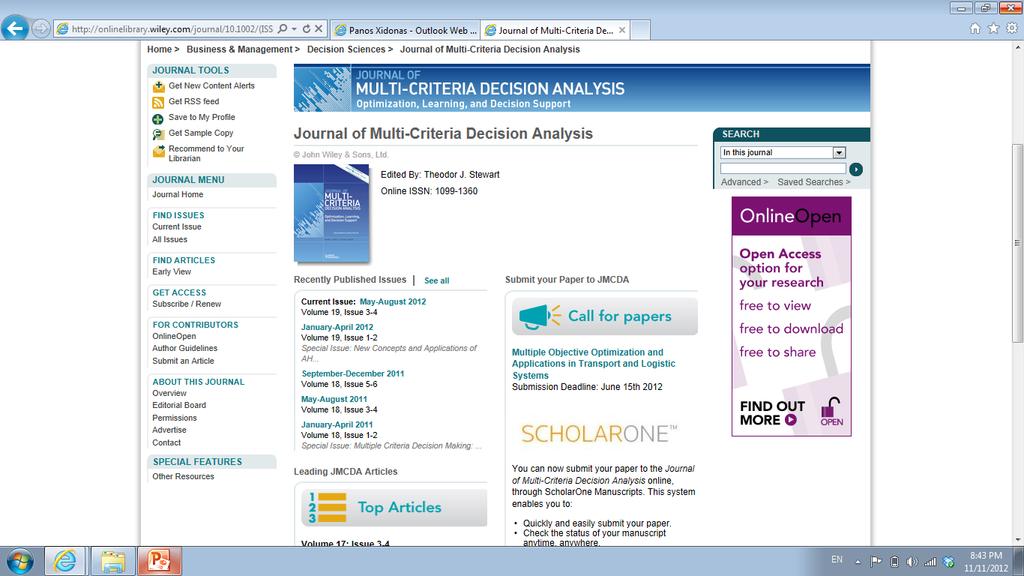Click the Stop loading X icon in address bar
1024x576 pixels.
coord(318,29)
